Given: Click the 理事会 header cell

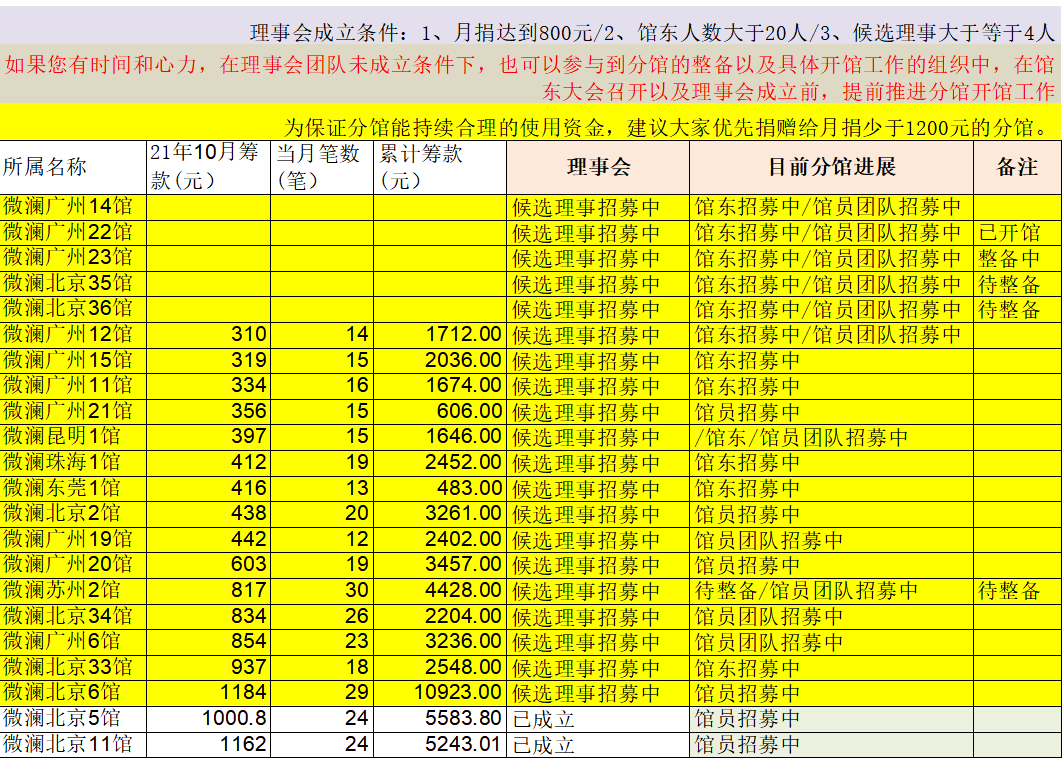Looking at the screenshot, I should [x=597, y=167].
